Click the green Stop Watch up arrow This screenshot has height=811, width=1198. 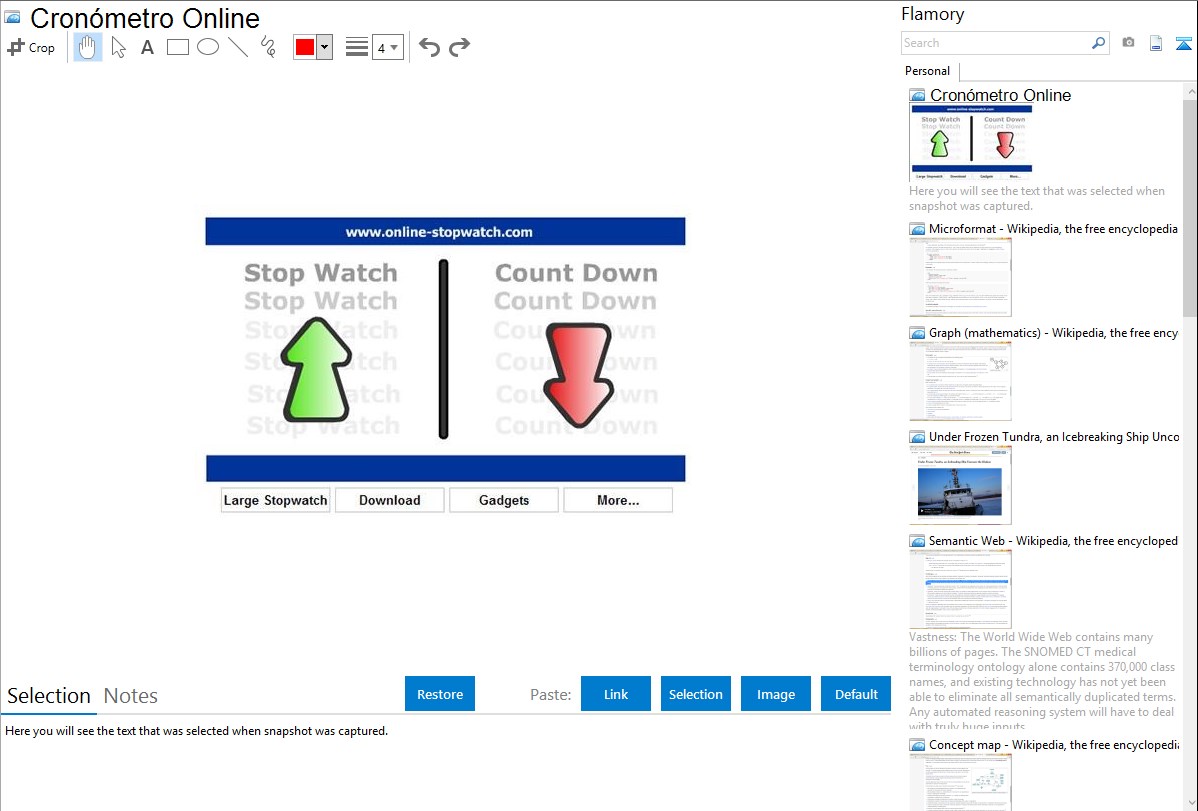point(316,370)
